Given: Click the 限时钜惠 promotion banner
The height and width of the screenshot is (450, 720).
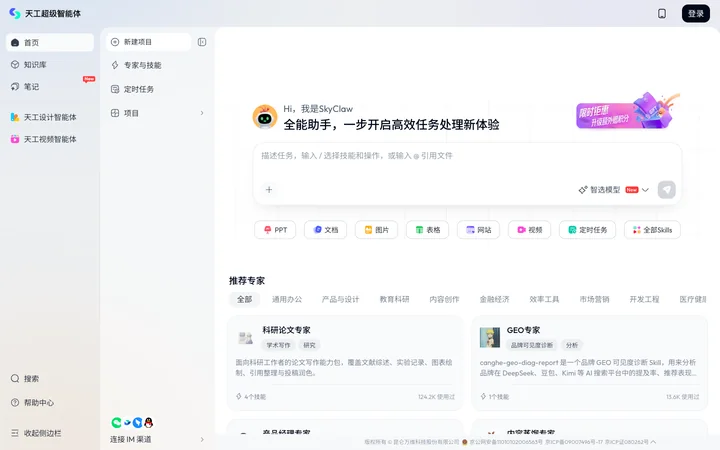Looking at the screenshot, I should pos(628,111).
